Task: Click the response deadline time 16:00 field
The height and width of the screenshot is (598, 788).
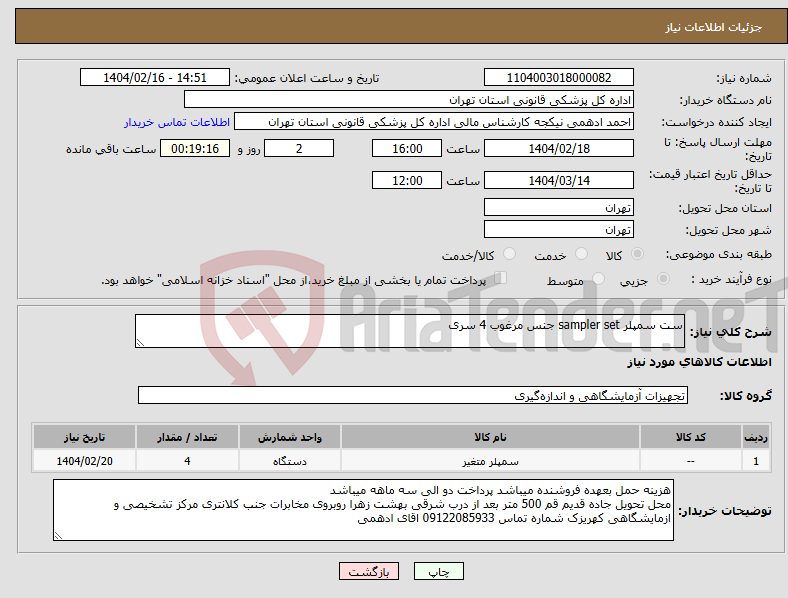Action: (407, 148)
